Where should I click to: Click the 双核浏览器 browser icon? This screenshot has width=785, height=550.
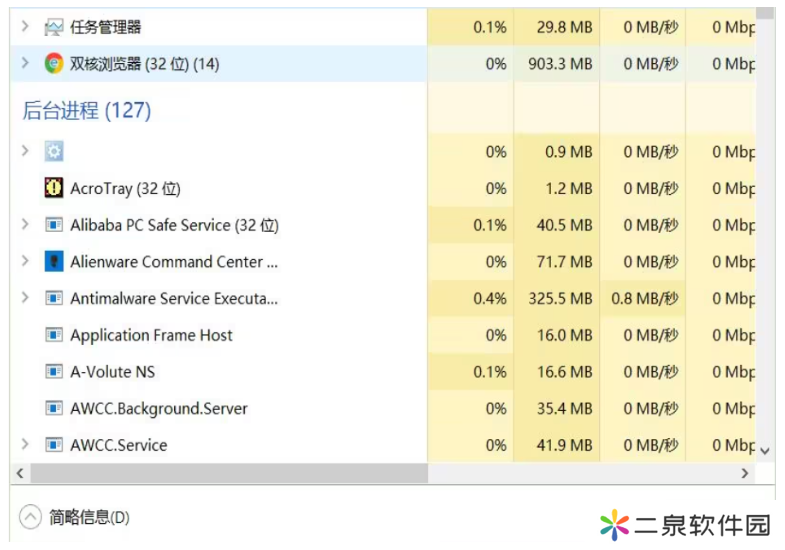[x=54, y=64]
